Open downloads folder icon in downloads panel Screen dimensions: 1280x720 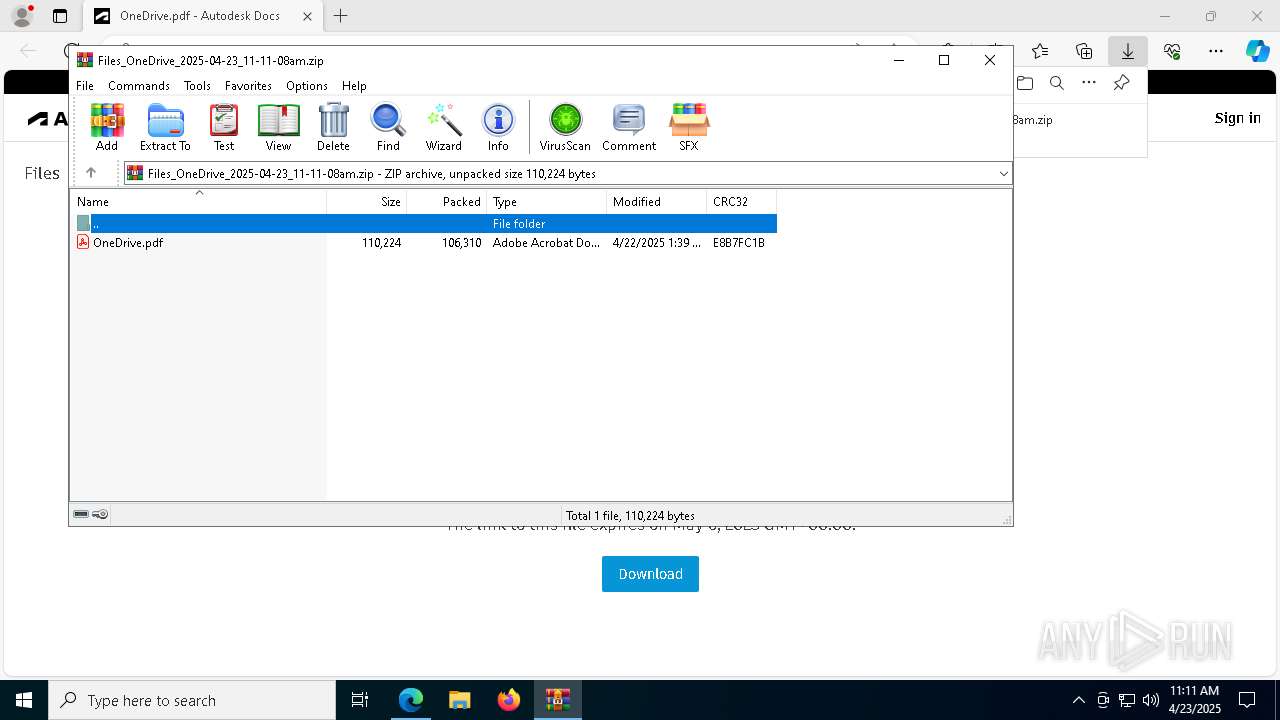1025,83
